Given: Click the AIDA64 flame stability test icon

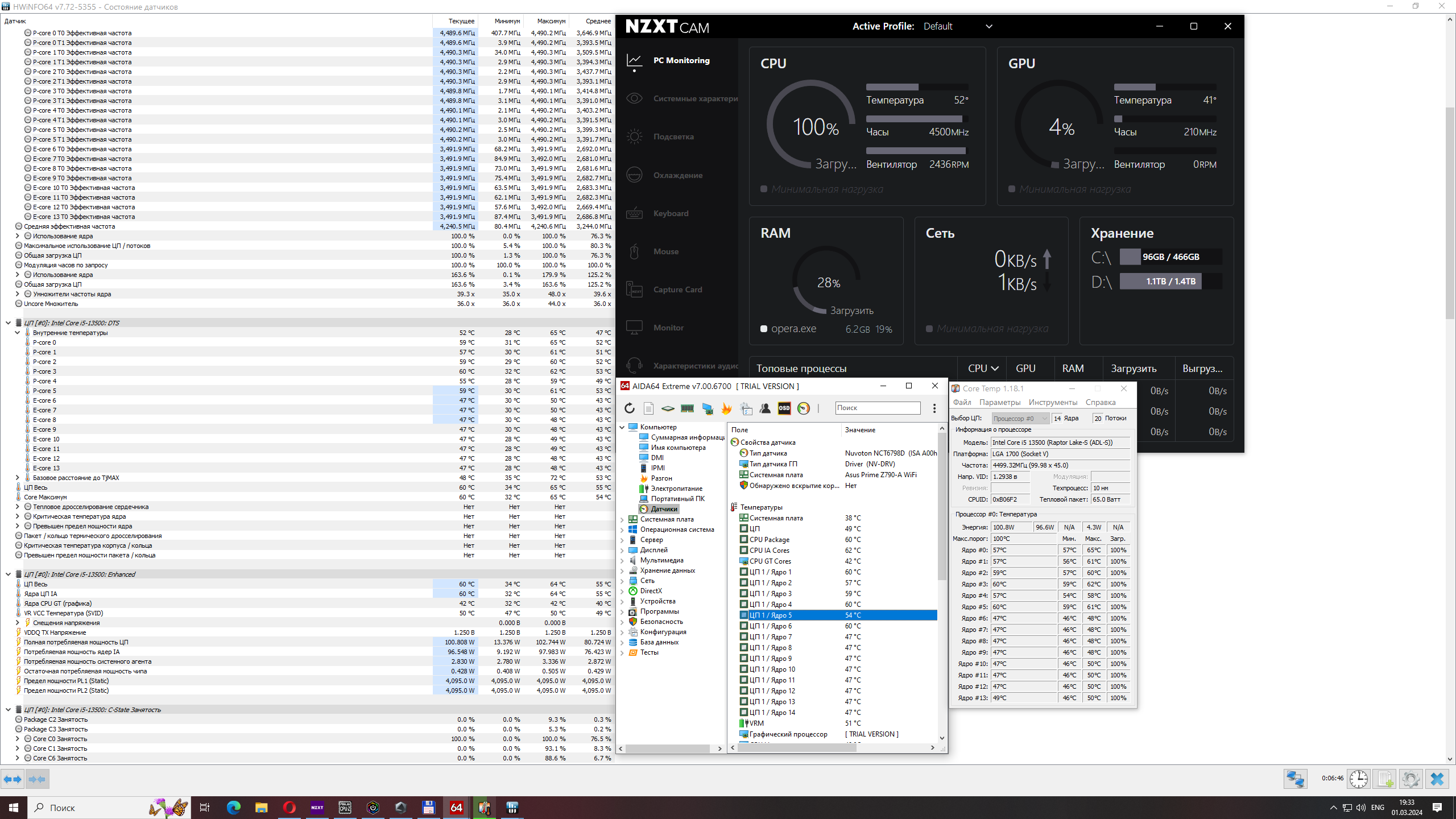Looking at the screenshot, I should point(726,408).
